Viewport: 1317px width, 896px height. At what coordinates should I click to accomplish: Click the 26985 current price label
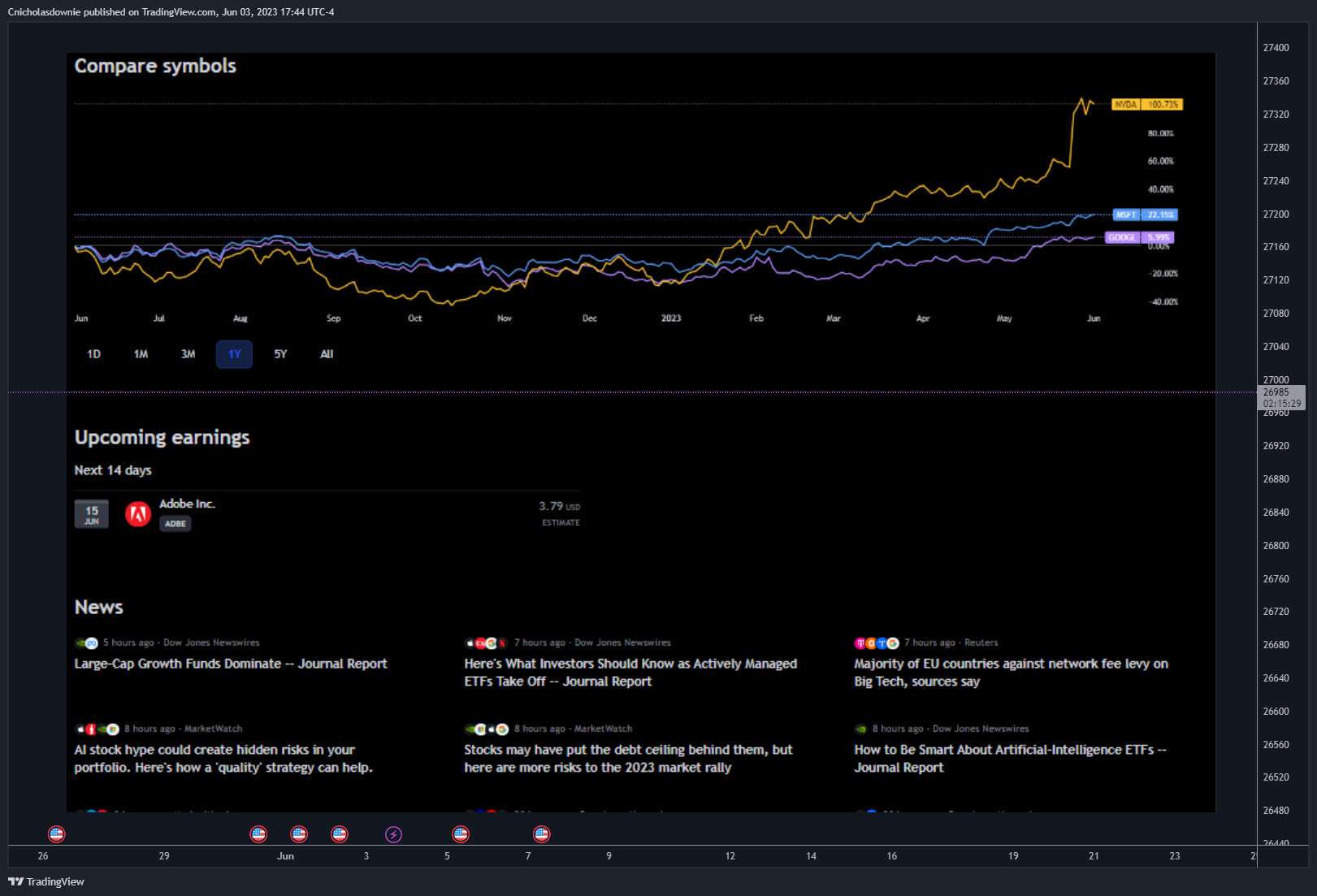1282,397
